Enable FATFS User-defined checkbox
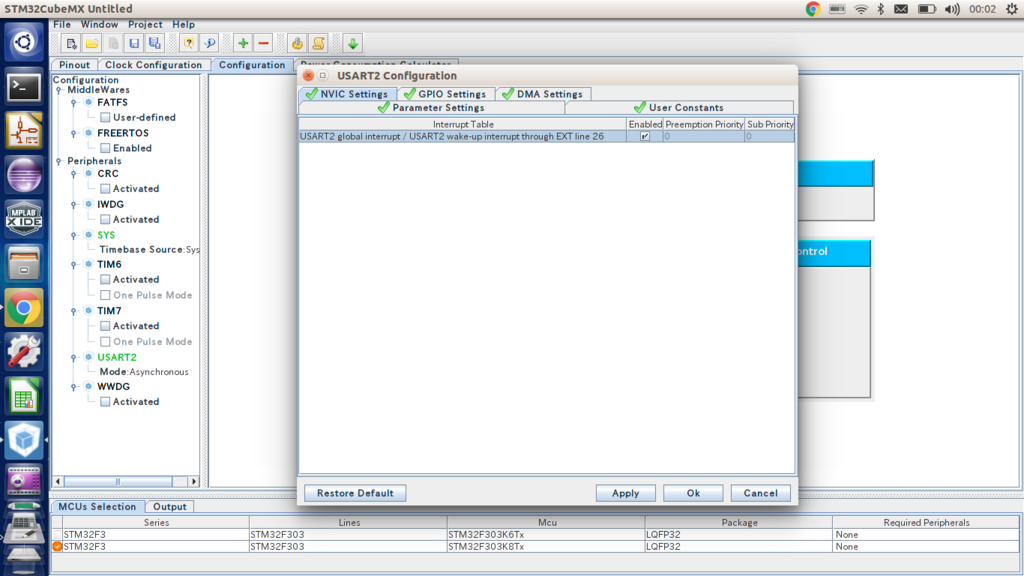The width and height of the screenshot is (1024, 576). [105, 118]
